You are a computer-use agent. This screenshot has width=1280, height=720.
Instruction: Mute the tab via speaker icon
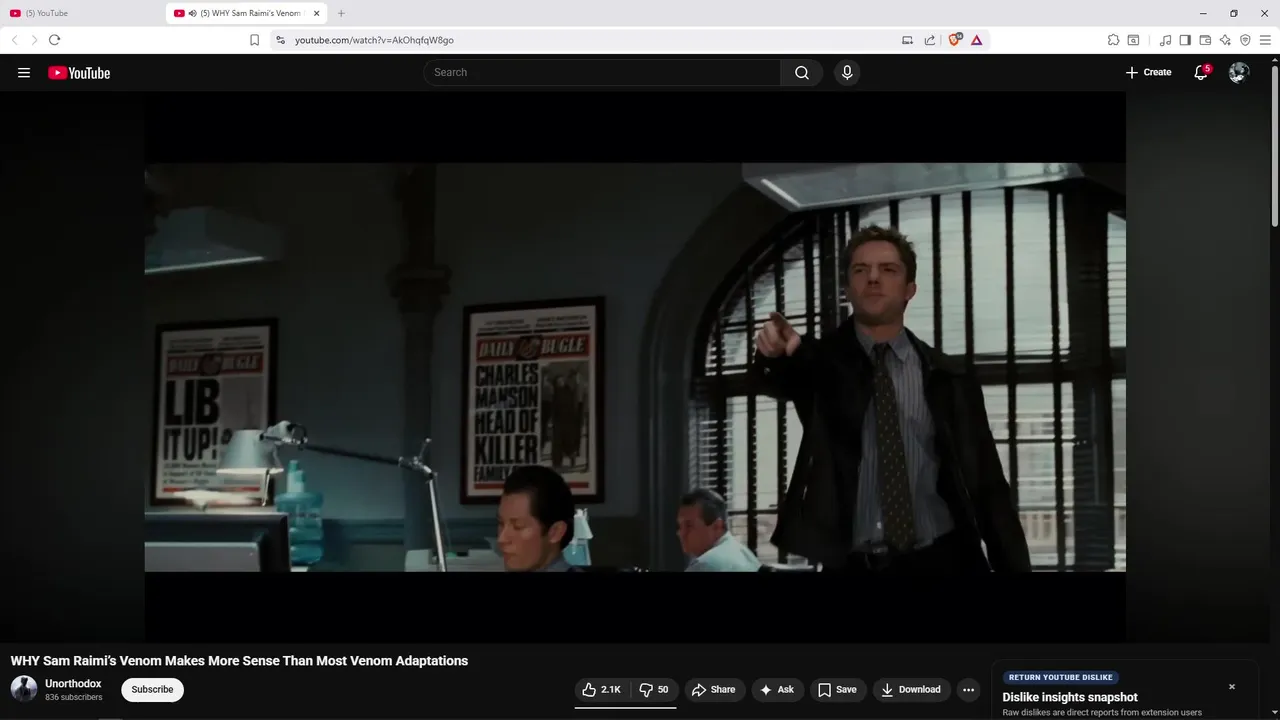(192, 13)
